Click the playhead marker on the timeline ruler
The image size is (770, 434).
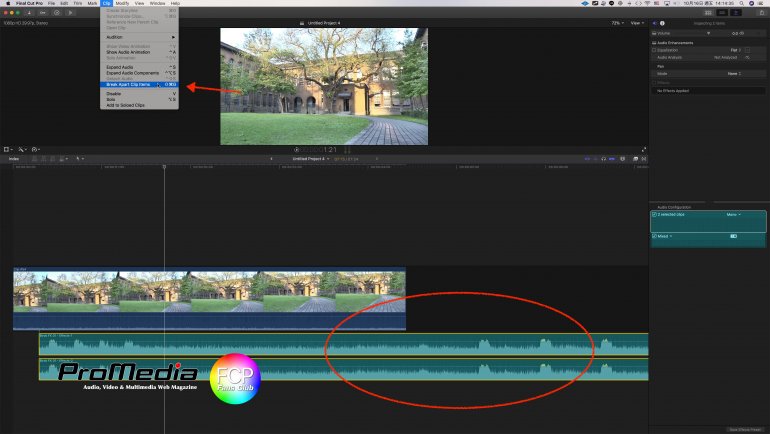click(x=165, y=167)
